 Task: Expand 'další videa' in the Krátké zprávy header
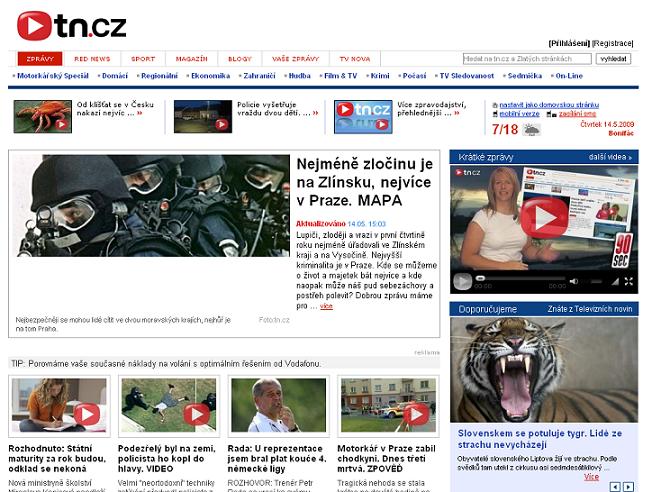[x=610, y=157]
